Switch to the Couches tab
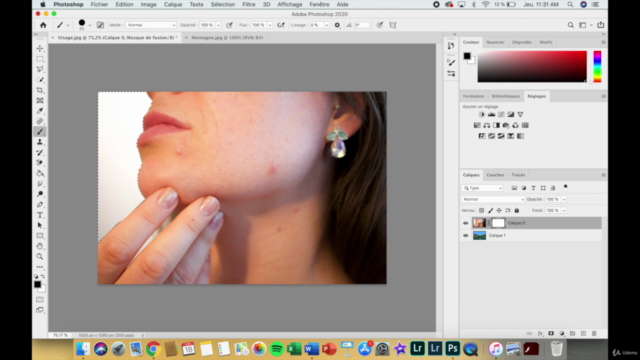Screen dimensions: 640x360 pyautogui.click(x=495, y=175)
